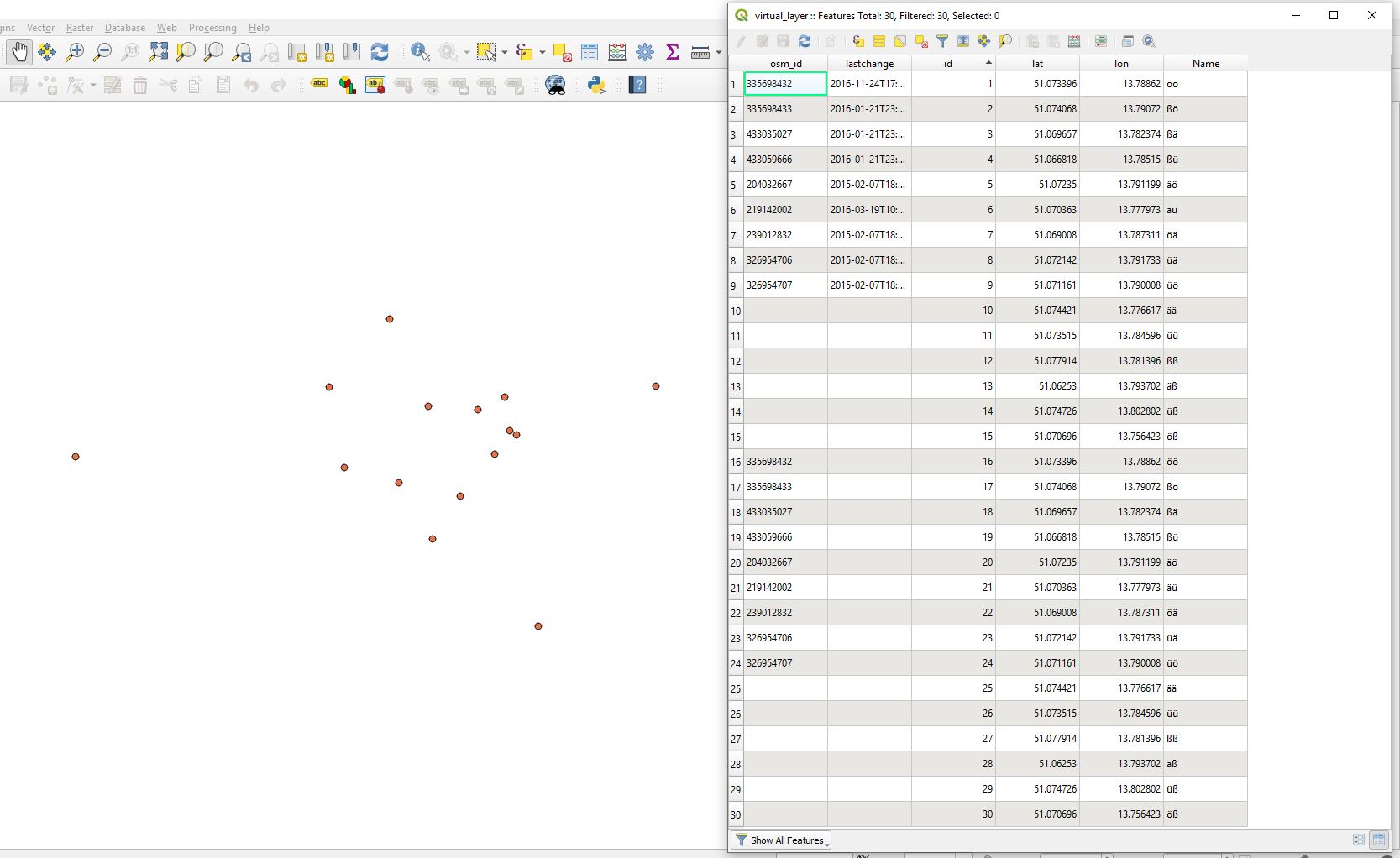Image resolution: width=1400 pixels, height=858 pixels.
Task: Open the Python Console
Action: (x=596, y=84)
